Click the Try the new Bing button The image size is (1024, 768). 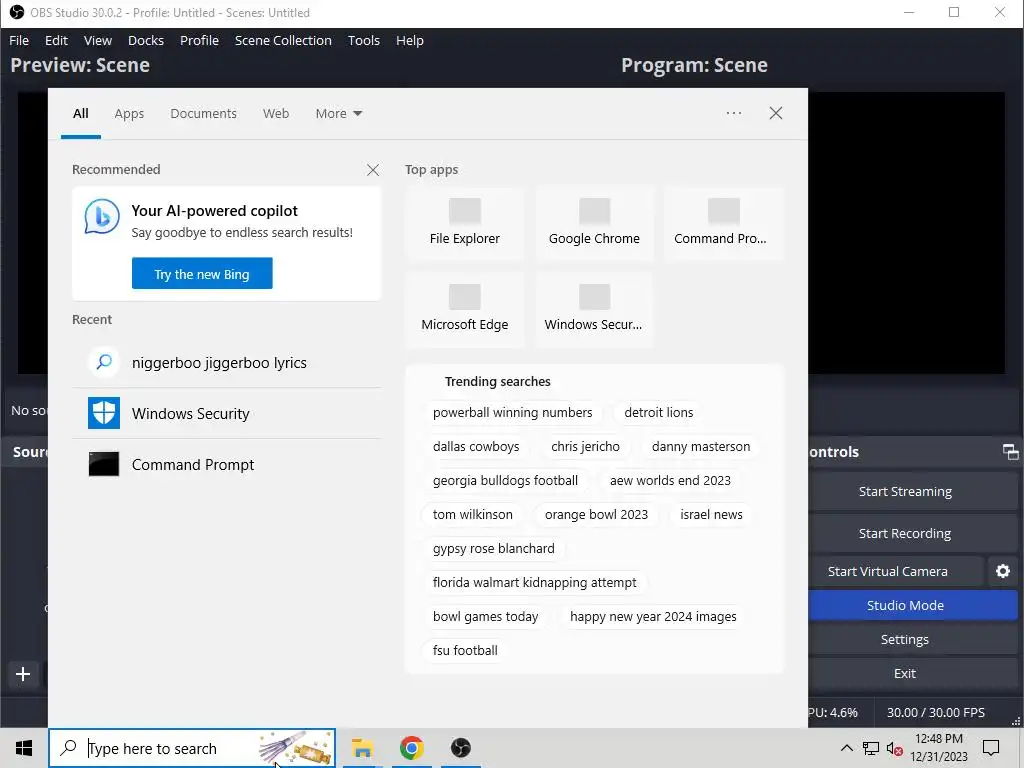point(202,274)
